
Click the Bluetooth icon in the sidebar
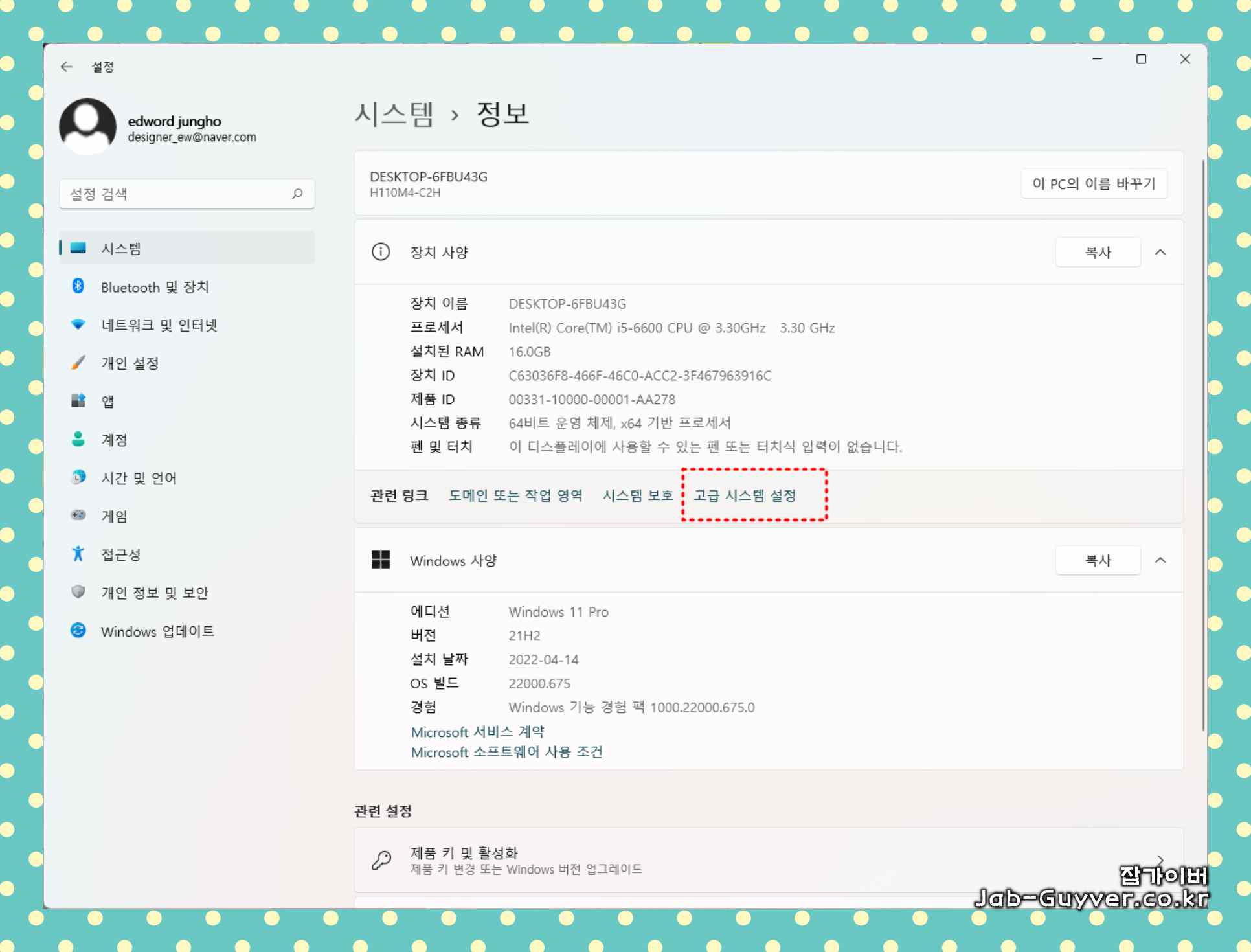tap(78, 286)
